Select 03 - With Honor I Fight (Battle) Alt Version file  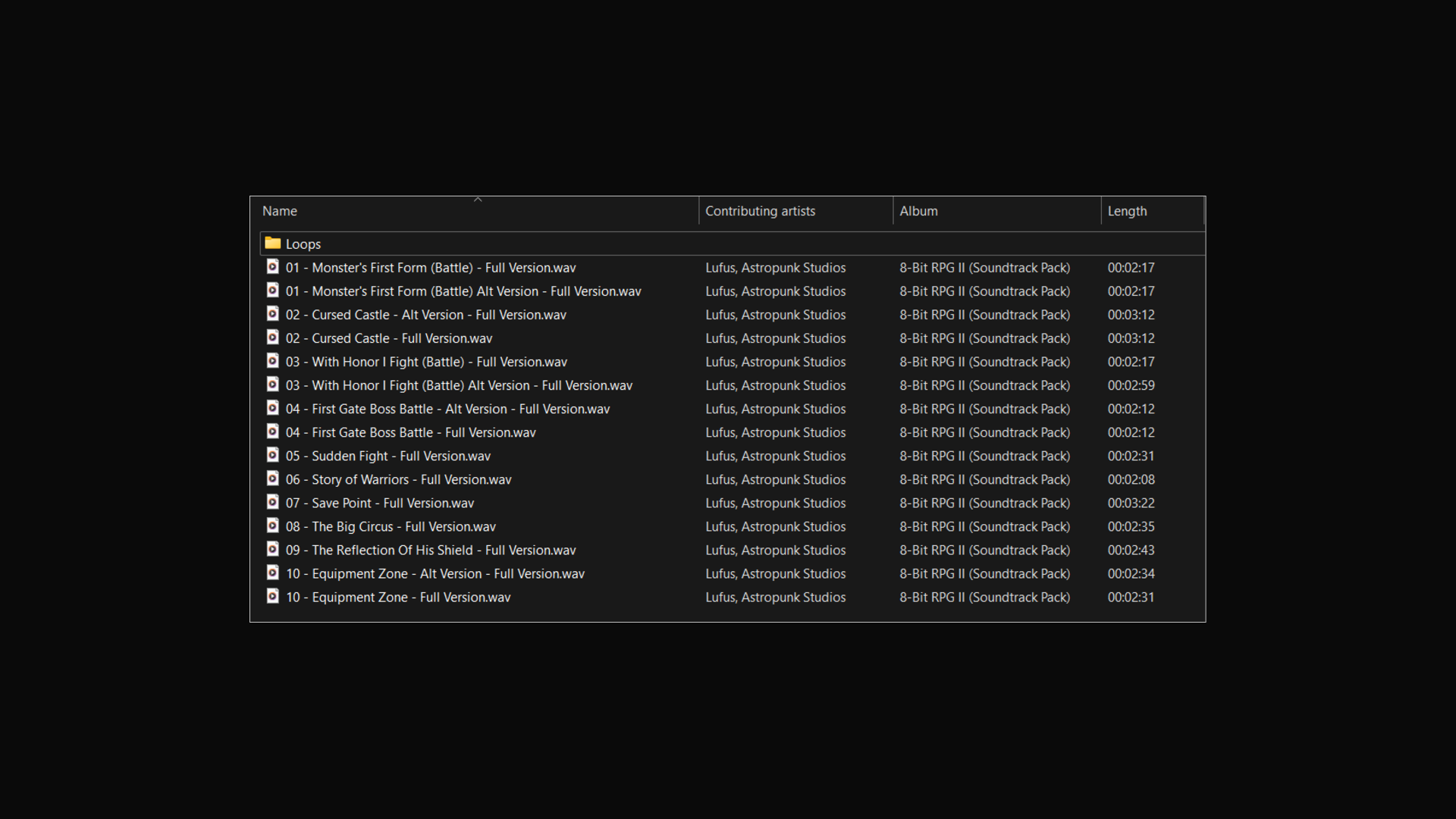458,385
